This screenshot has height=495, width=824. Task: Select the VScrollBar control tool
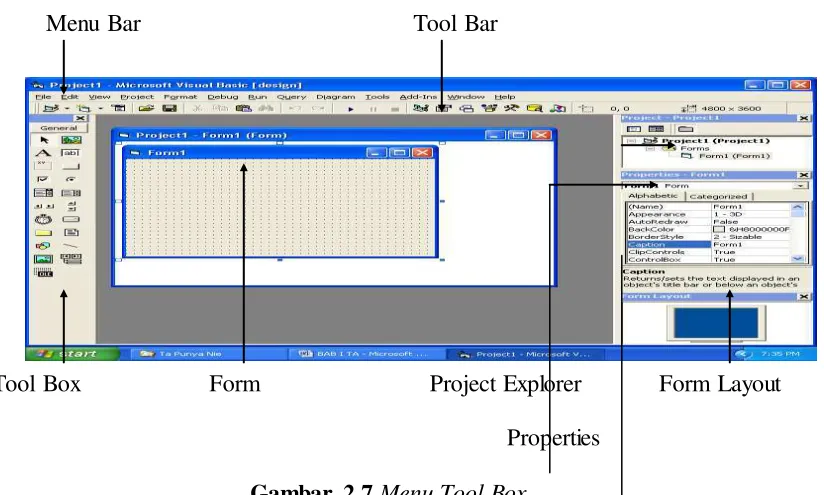[x=71, y=206]
